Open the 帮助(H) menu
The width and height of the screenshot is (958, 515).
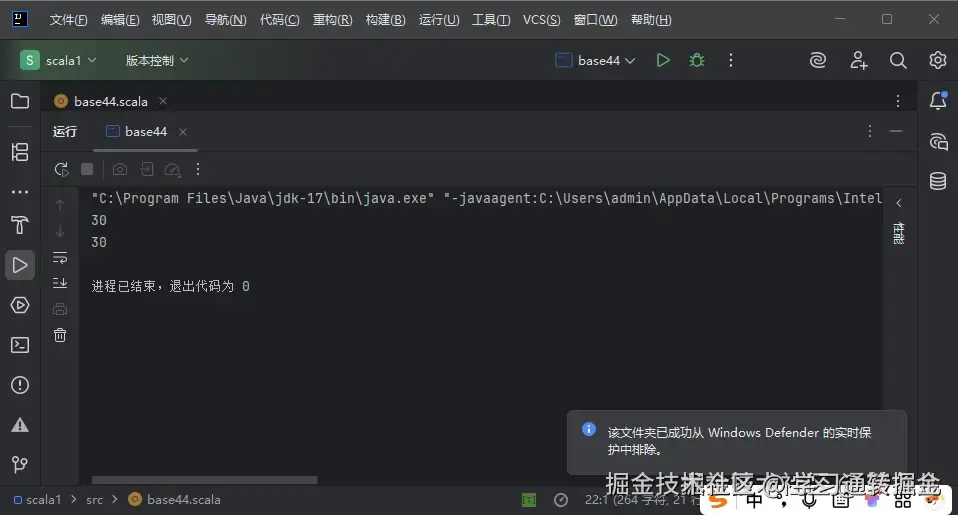[651, 20]
